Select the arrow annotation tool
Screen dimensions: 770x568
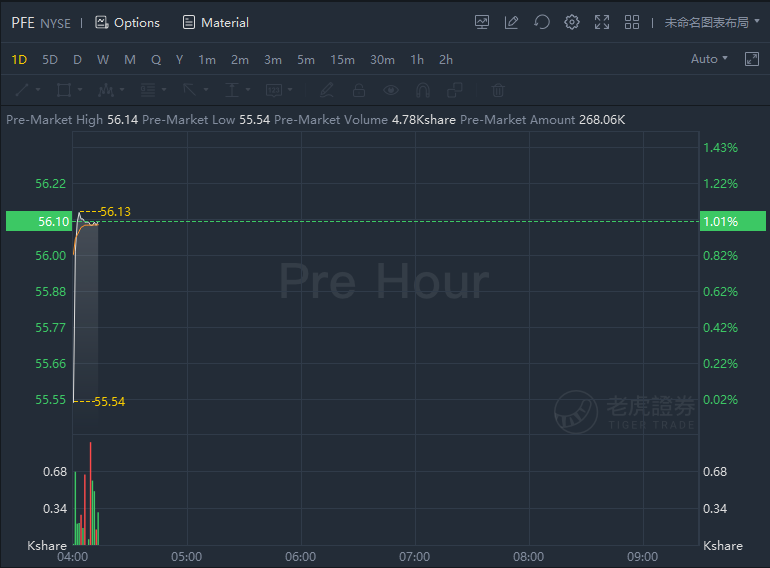(190, 90)
